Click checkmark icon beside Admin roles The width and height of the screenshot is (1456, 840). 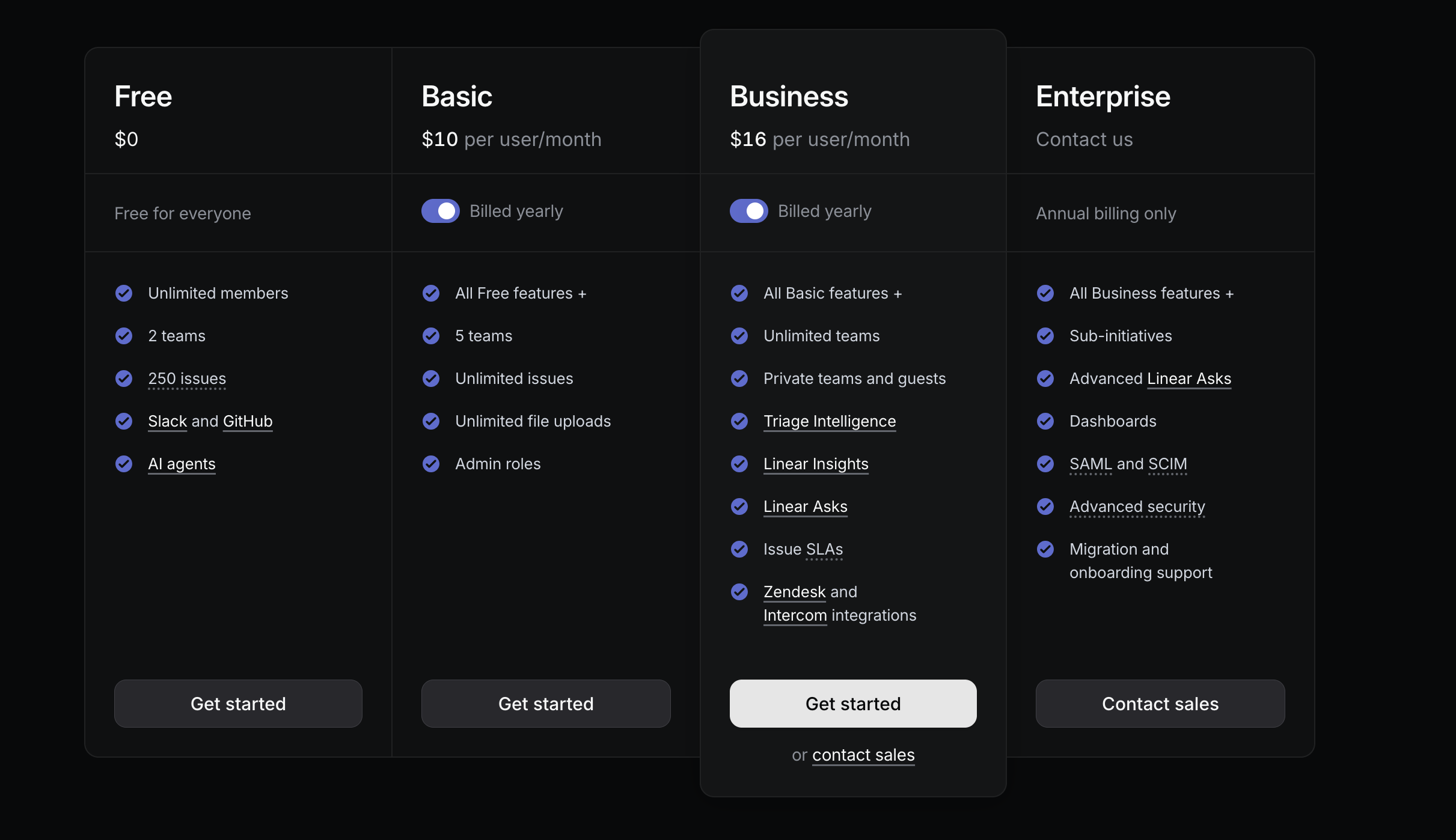pos(431,464)
